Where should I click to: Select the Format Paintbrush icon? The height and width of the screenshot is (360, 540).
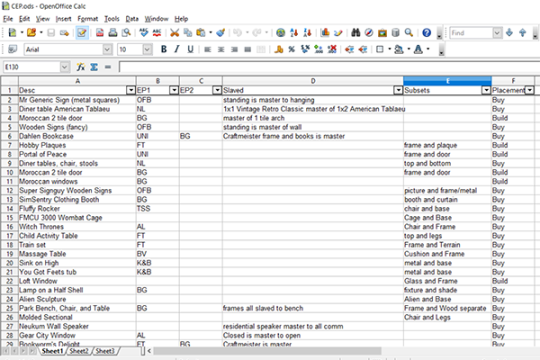pyautogui.click(x=221, y=33)
